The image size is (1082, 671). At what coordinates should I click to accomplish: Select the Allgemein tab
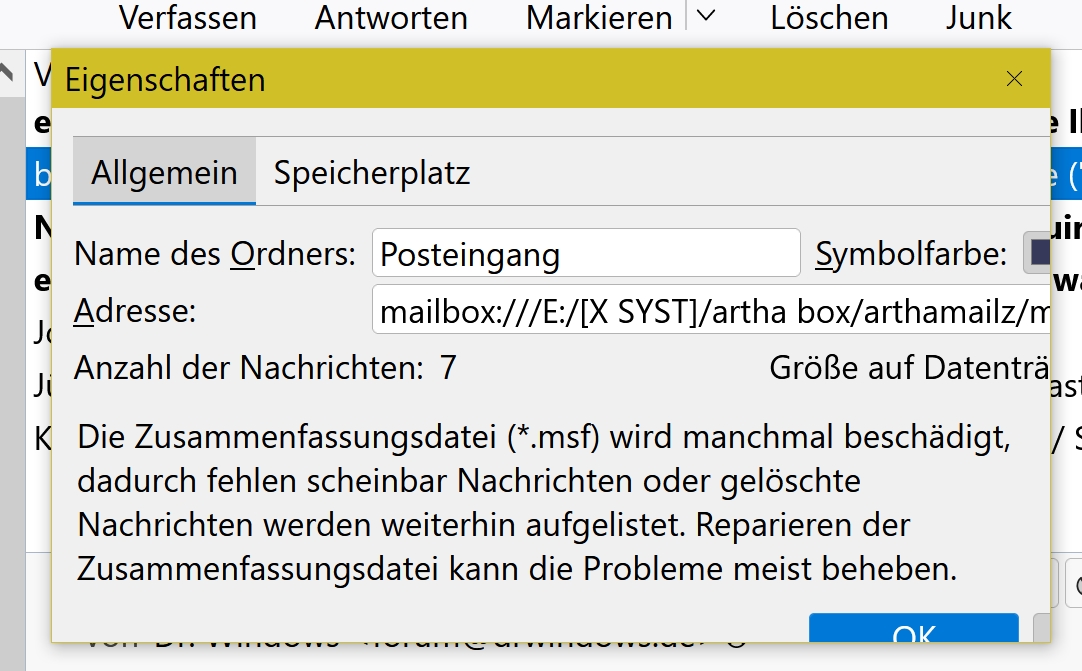[164, 173]
